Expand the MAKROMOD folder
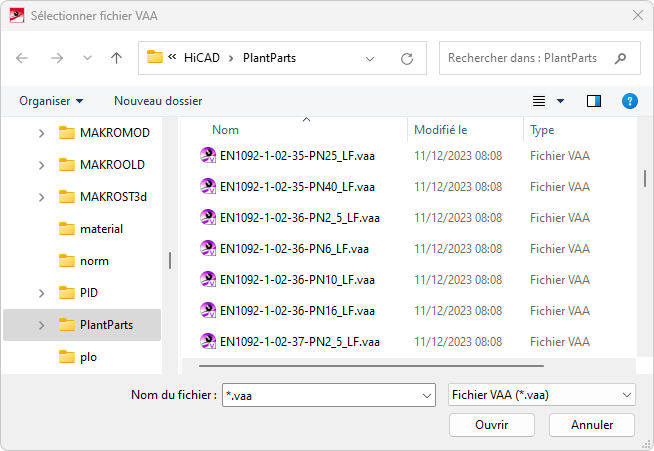The width and height of the screenshot is (654, 451). coord(41,133)
